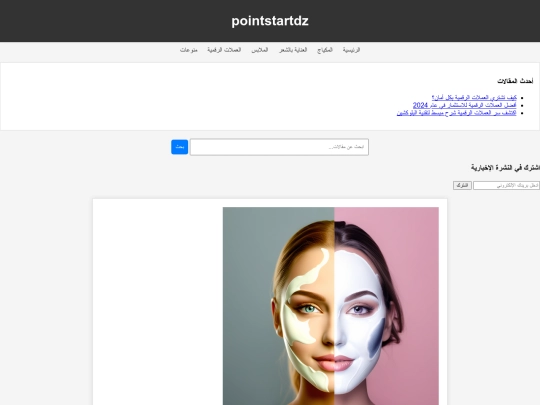The image size is (540, 405).
Task: Focus the newsletter email input field
Action: coord(506,186)
